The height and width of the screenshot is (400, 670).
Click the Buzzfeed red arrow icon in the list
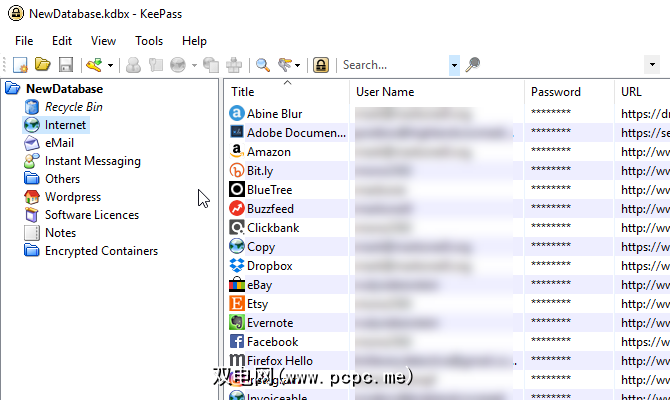point(237,208)
